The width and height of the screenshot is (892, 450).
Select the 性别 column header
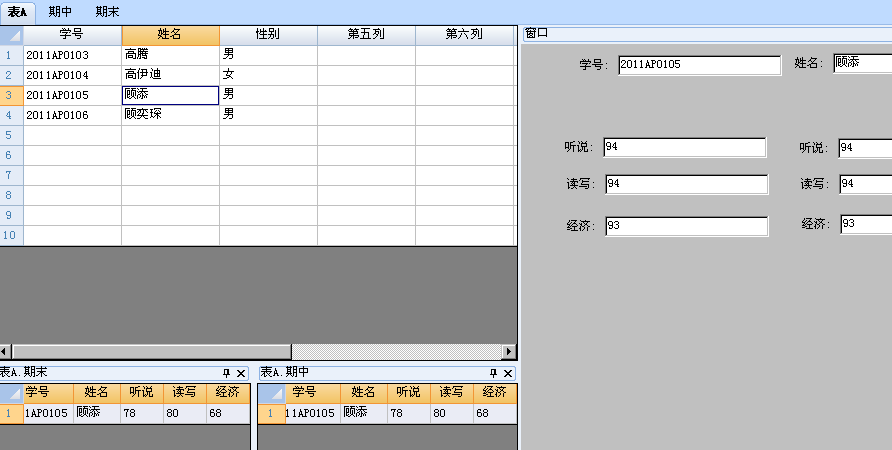click(x=268, y=35)
